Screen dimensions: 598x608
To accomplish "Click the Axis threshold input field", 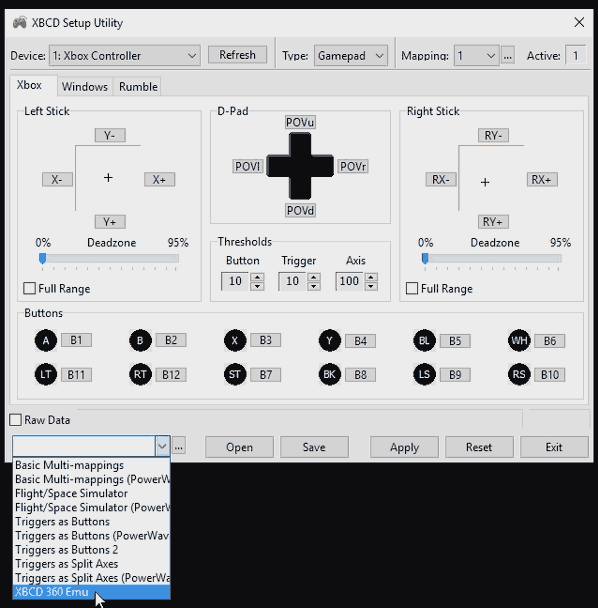I will coord(349,281).
